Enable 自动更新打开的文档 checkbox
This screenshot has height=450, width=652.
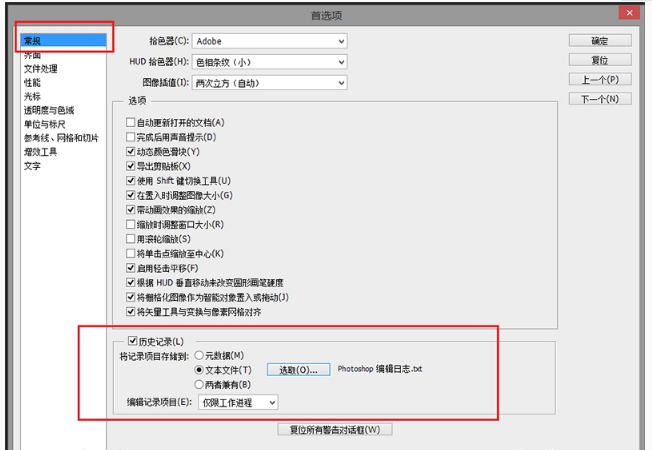click(131, 123)
